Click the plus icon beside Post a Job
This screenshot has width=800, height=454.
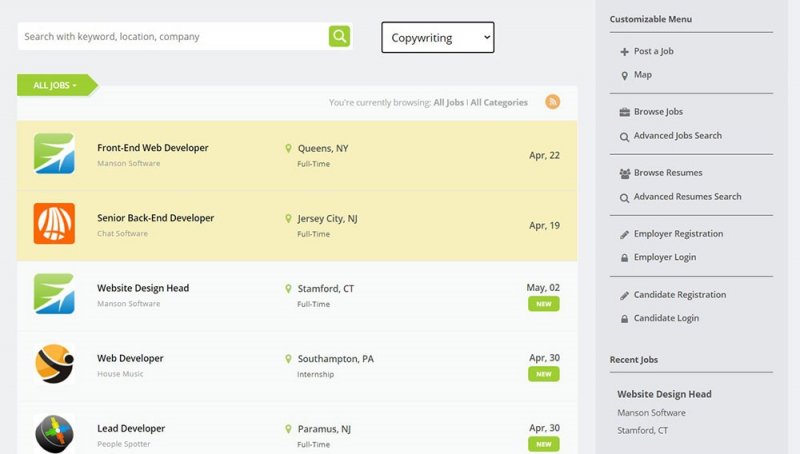(x=624, y=52)
